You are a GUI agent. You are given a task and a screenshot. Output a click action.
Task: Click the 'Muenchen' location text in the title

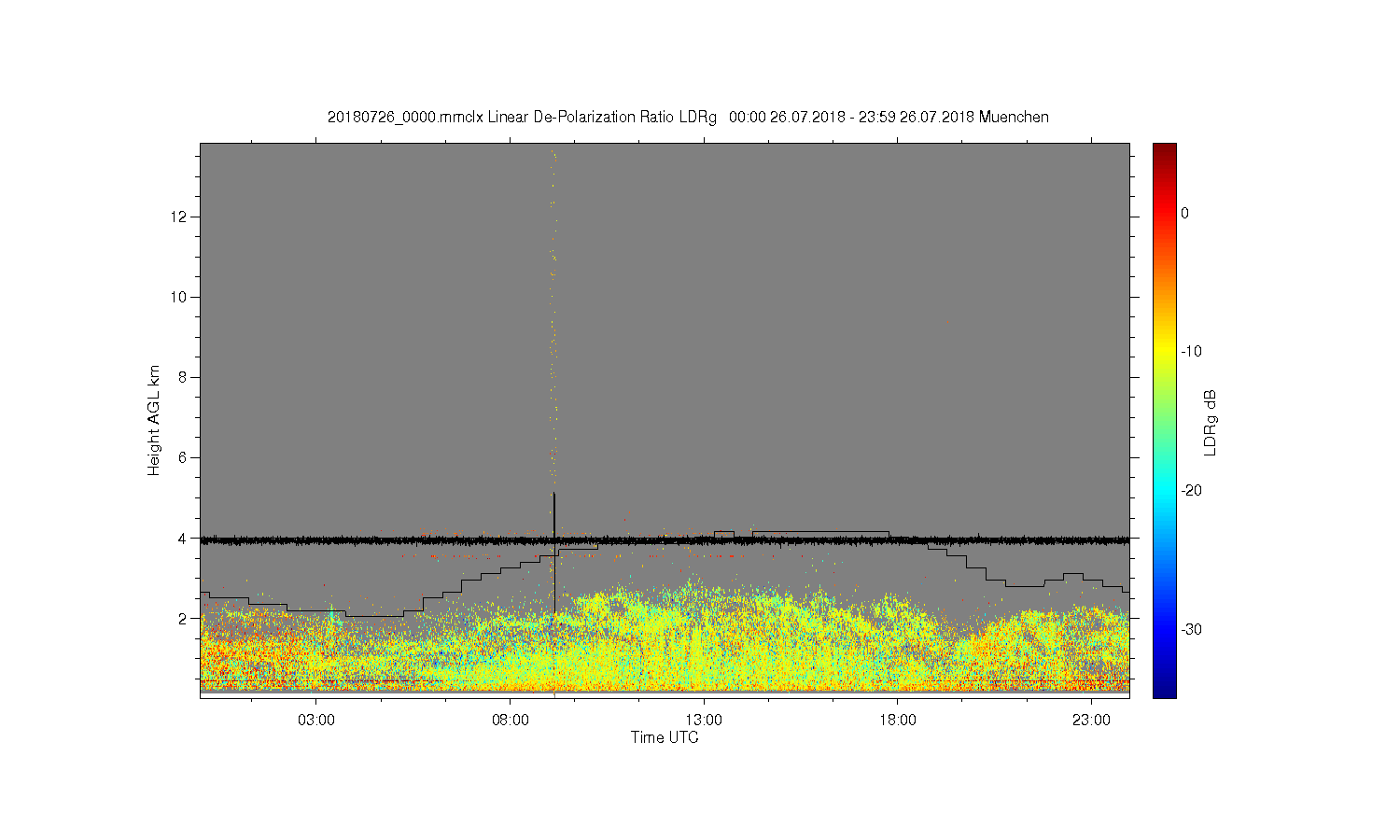(x=1014, y=118)
